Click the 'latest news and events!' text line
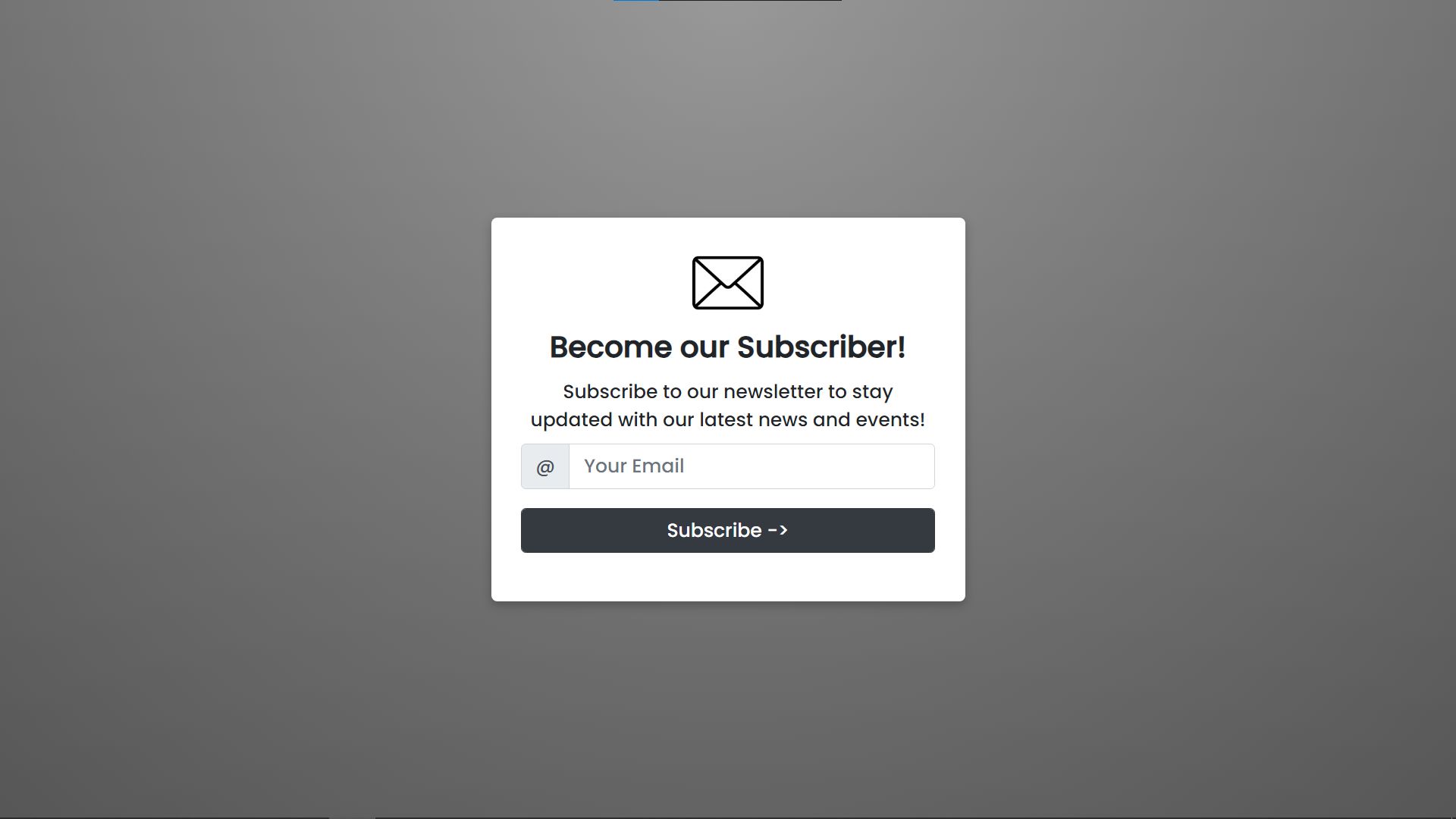1456x819 pixels. (x=811, y=420)
